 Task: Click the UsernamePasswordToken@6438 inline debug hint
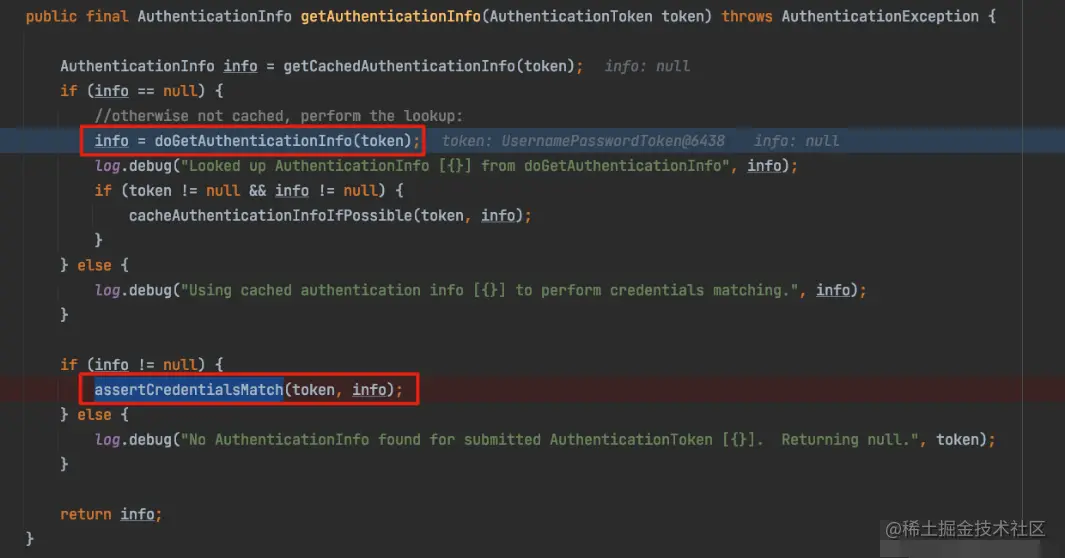613,141
